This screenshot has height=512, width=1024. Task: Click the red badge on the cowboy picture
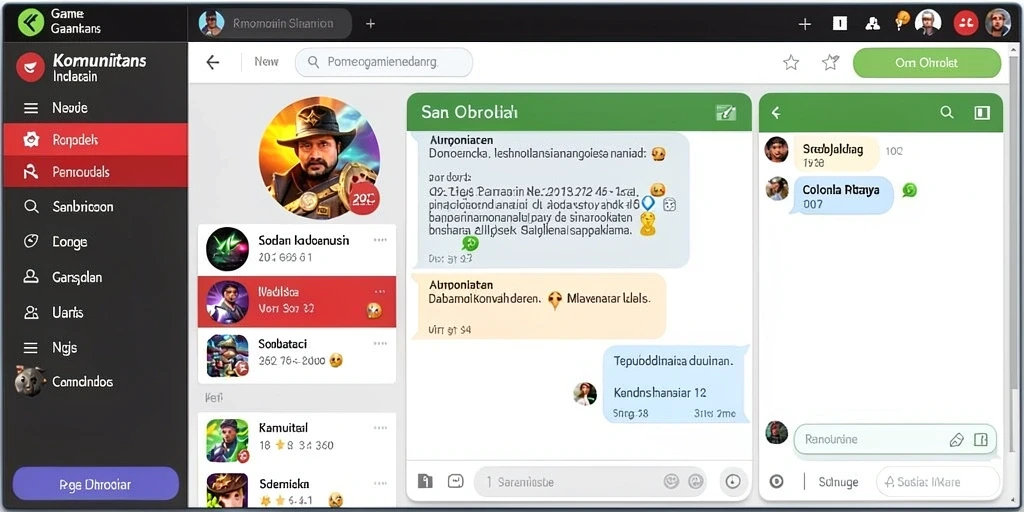(x=363, y=198)
